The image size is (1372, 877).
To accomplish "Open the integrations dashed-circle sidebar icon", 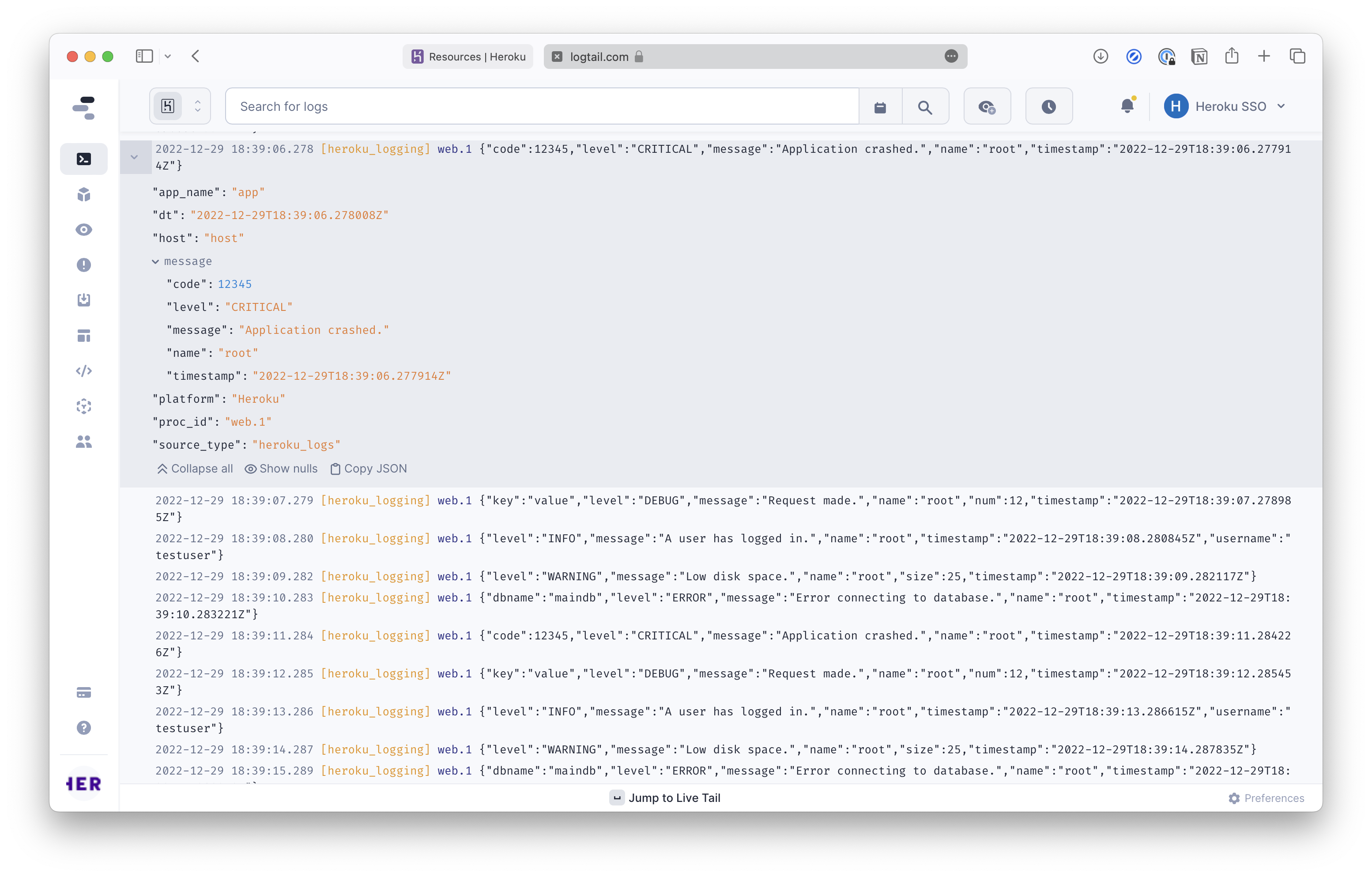I will [x=84, y=406].
